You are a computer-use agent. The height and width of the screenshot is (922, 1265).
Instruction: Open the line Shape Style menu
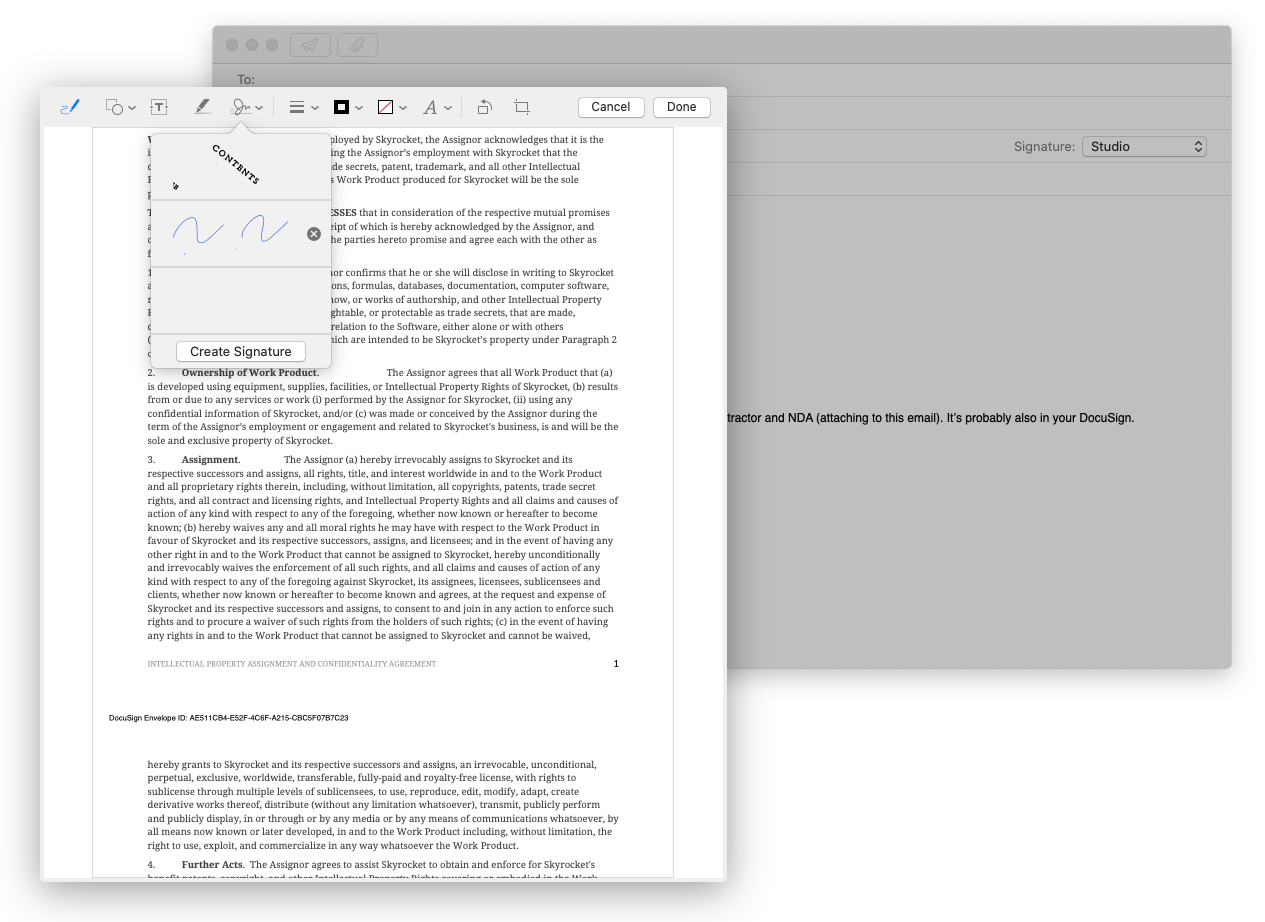(303, 107)
